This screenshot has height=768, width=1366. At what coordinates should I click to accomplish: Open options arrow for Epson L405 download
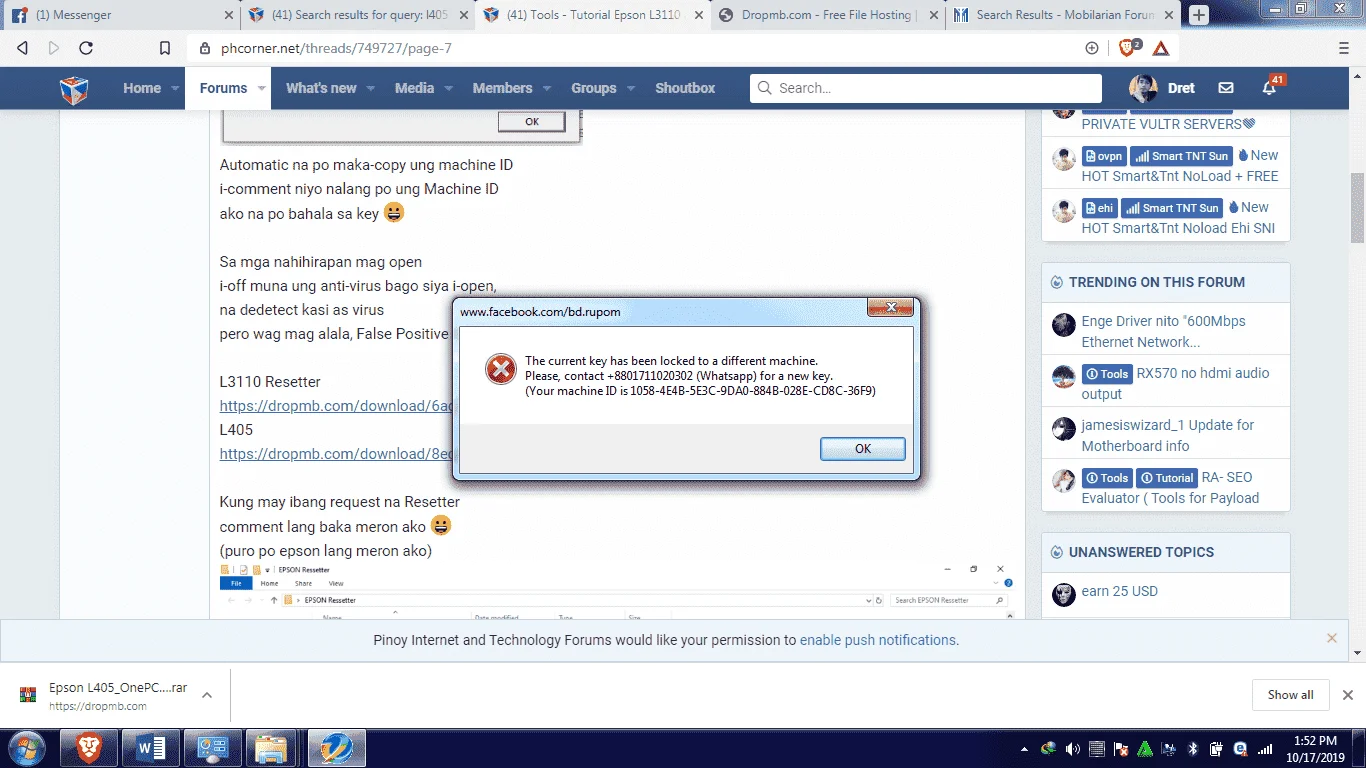(x=207, y=695)
